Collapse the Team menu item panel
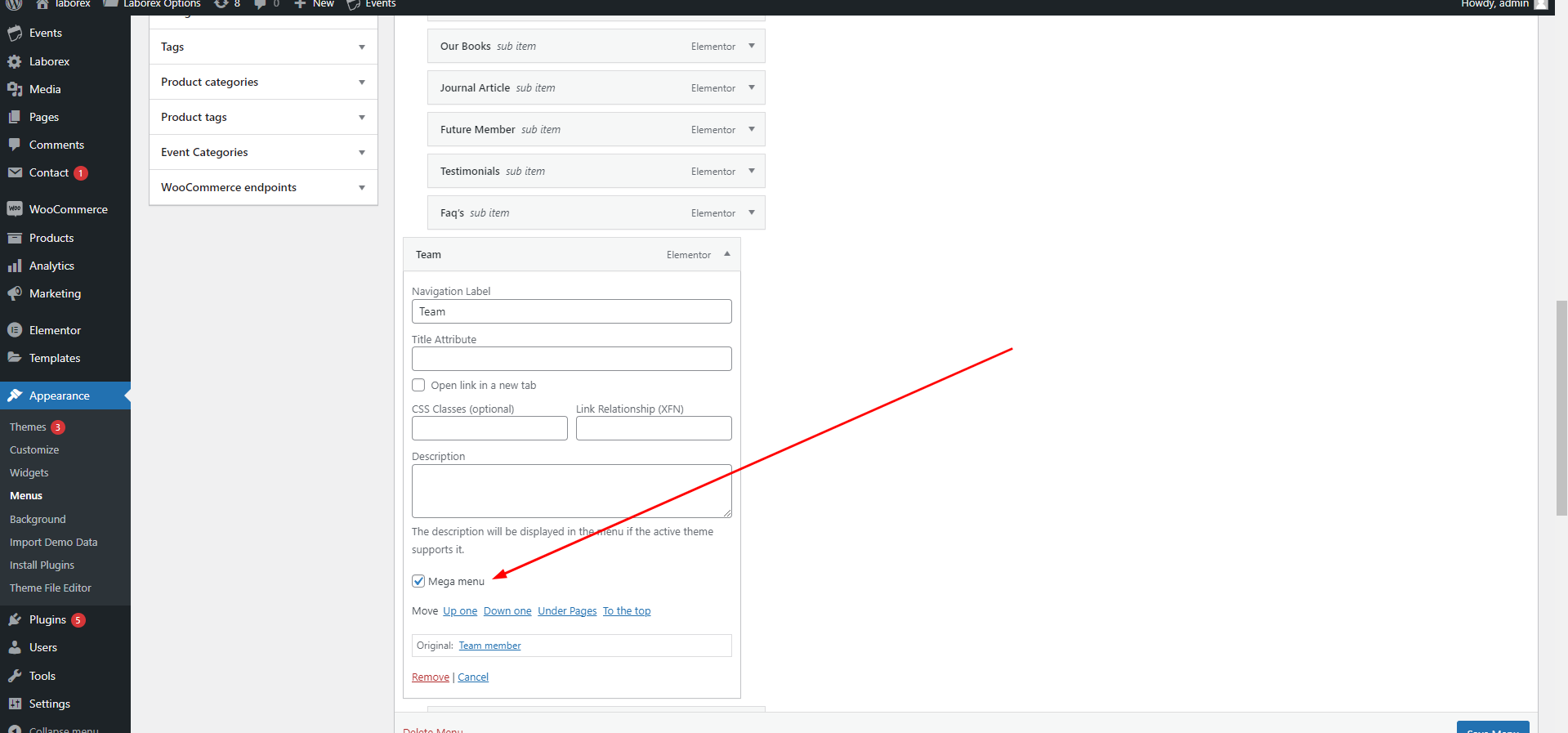The height and width of the screenshot is (733, 1568). [x=727, y=254]
